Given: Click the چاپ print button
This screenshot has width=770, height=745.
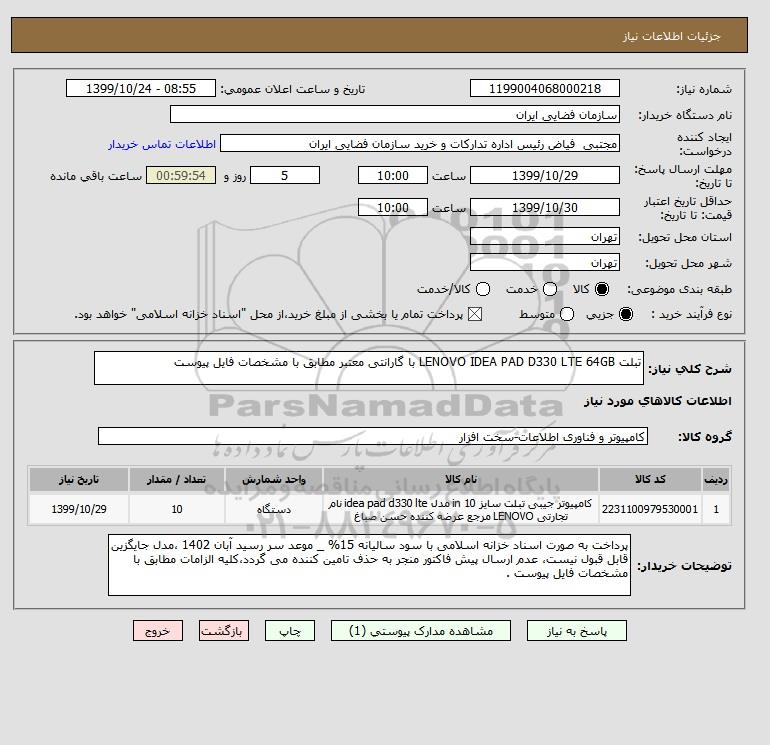Looking at the screenshot, I should [x=290, y=631].
